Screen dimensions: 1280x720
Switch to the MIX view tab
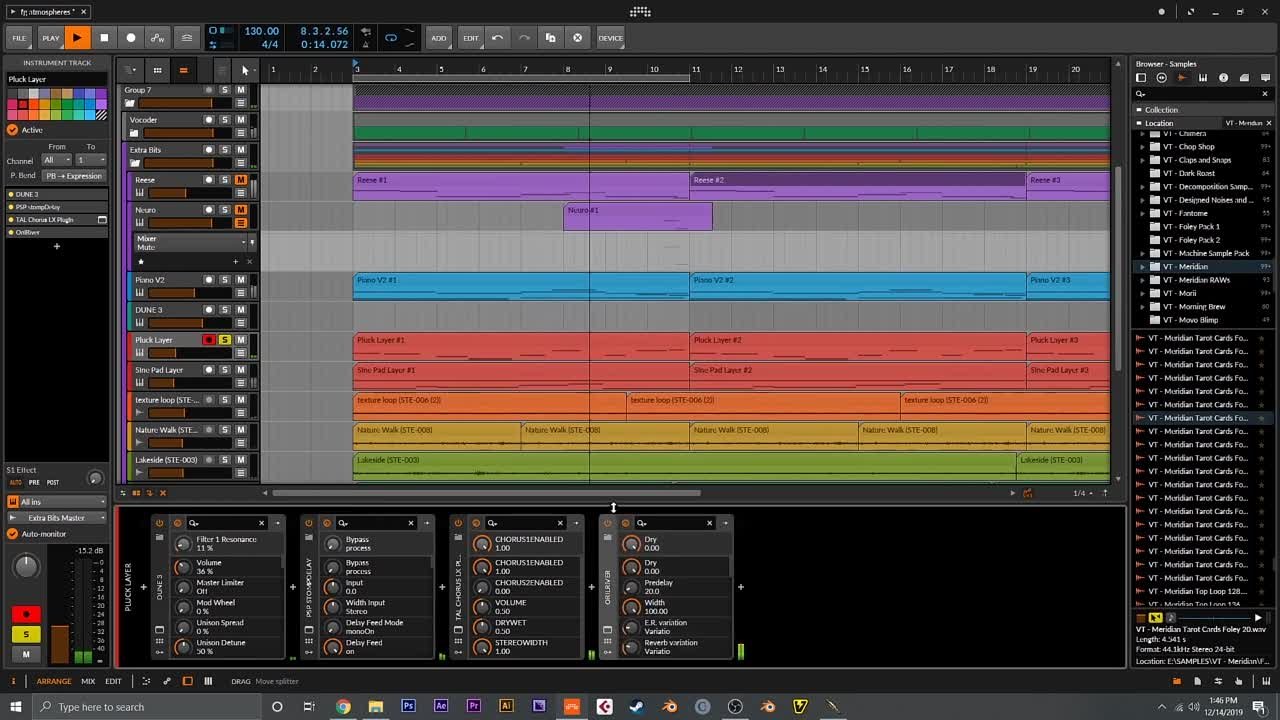point(88,681)
